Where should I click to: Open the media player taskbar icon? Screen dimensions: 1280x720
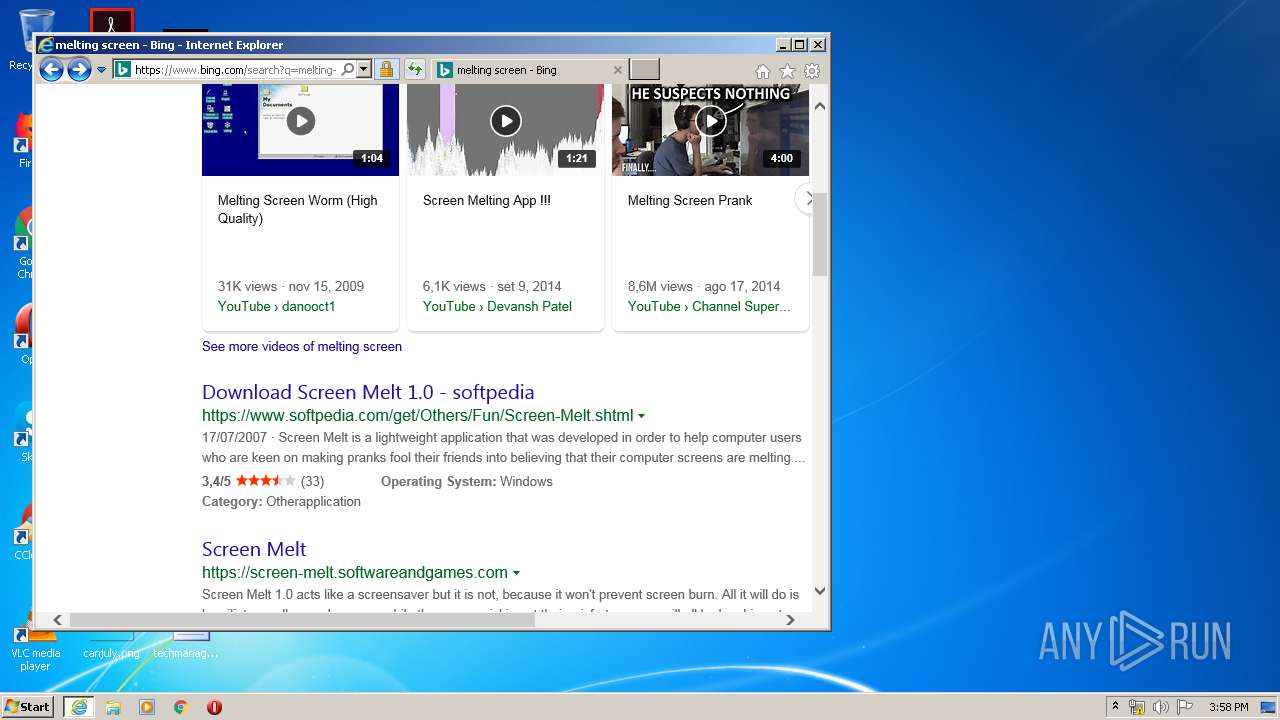[x=147, y=707]
